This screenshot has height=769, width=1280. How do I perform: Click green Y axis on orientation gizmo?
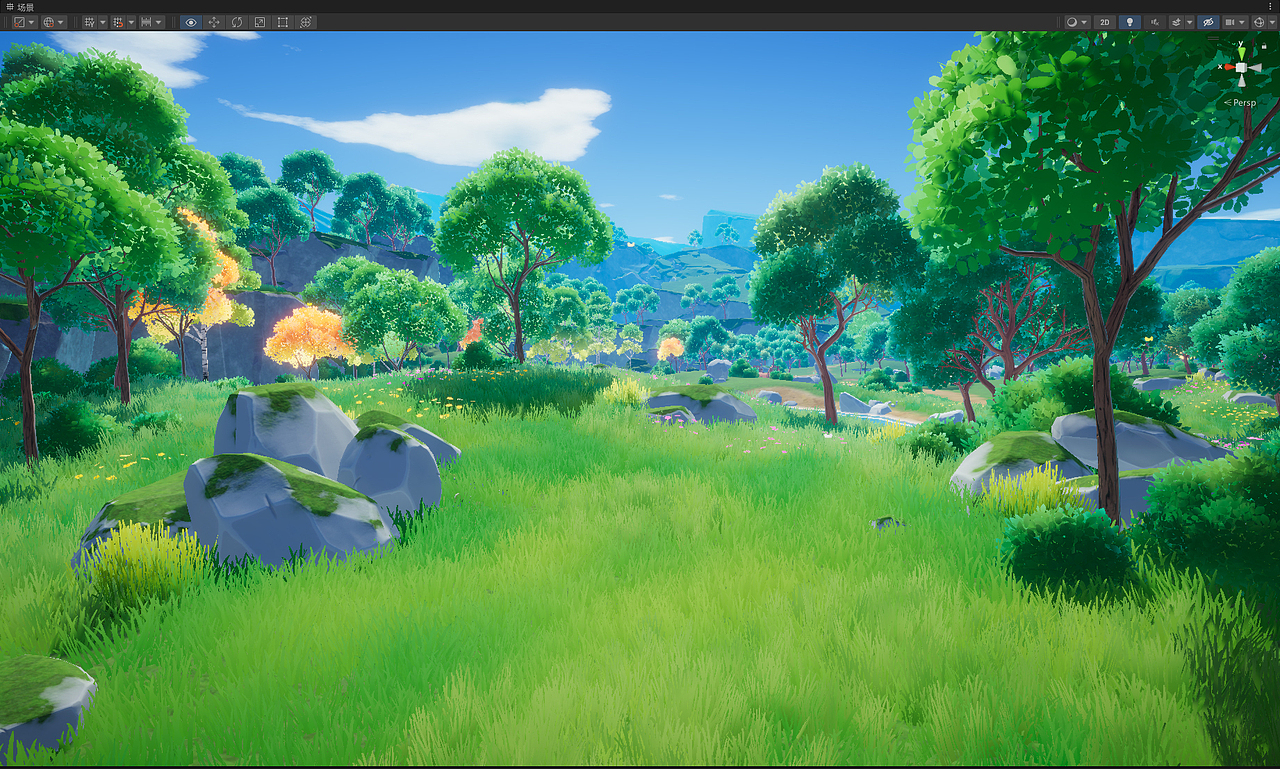[1241, 53]
